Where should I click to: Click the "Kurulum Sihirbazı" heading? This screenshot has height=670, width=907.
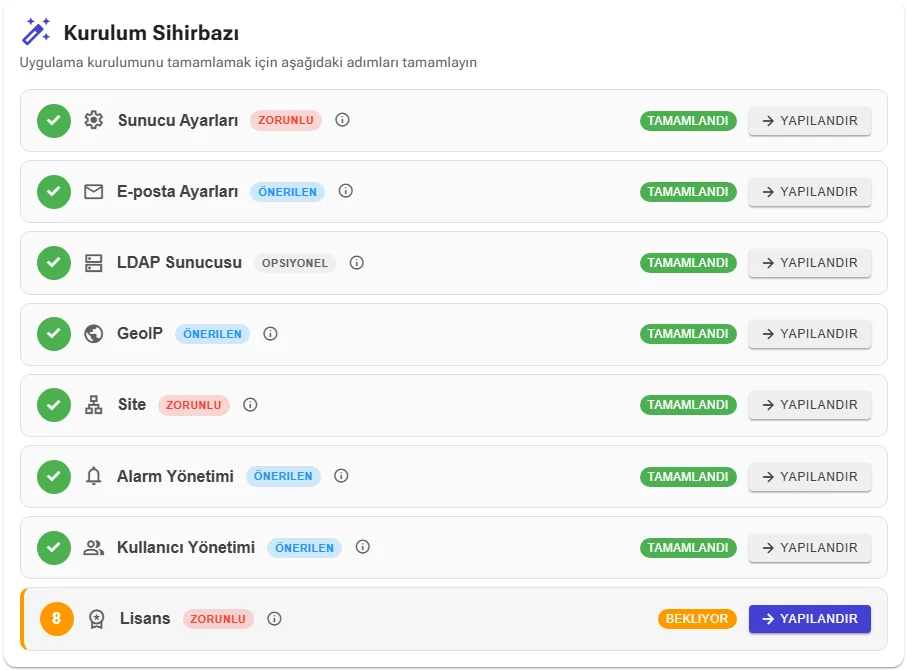pos(151,33)
